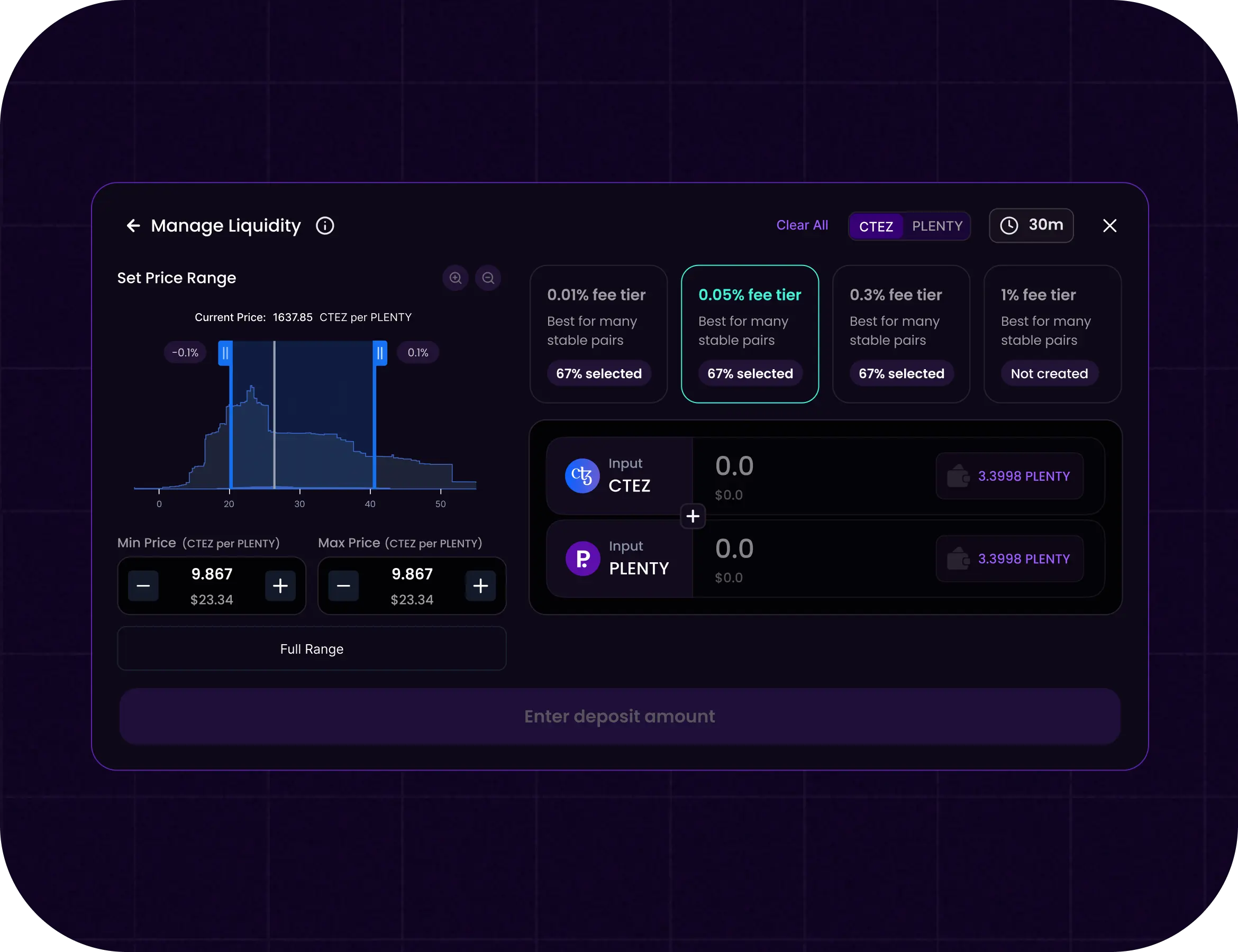Switch price toggle to CTEZ
Screen dimensions: 1238x952
pos(876,226)
